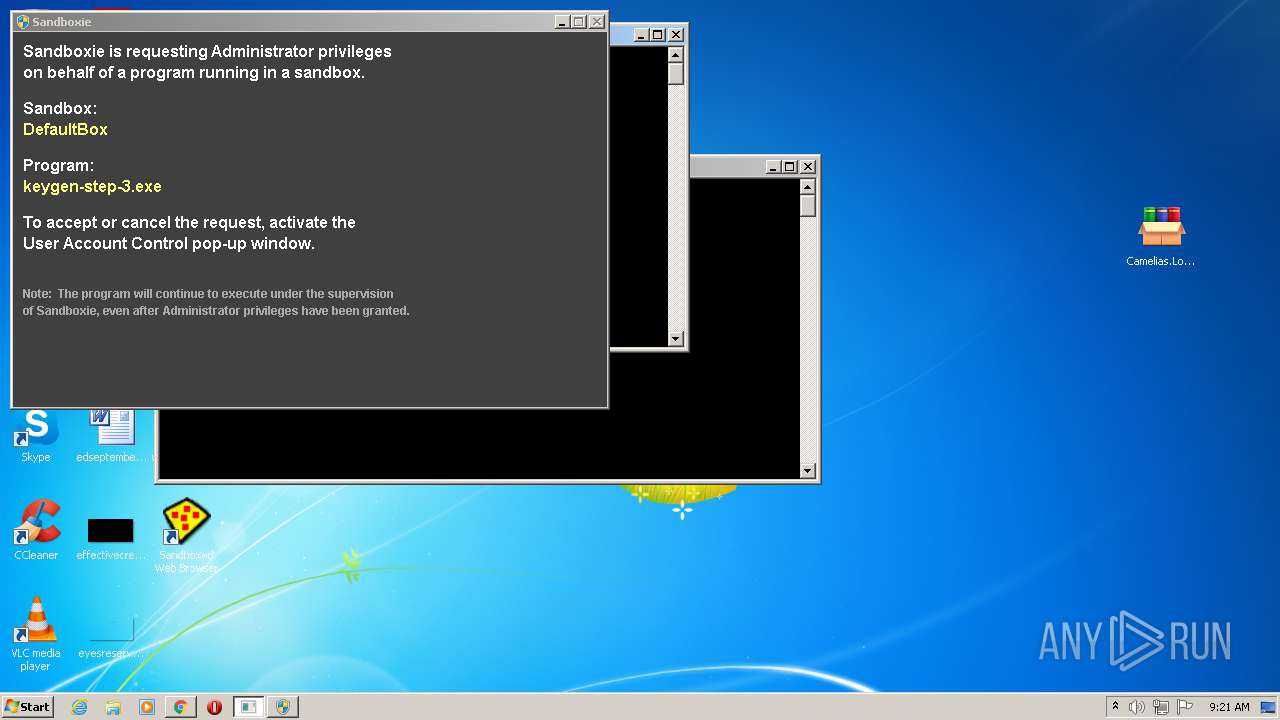Screen dimensions: 1280x720
Task: Show hidden system tray icons
Action: point(1115,706)
